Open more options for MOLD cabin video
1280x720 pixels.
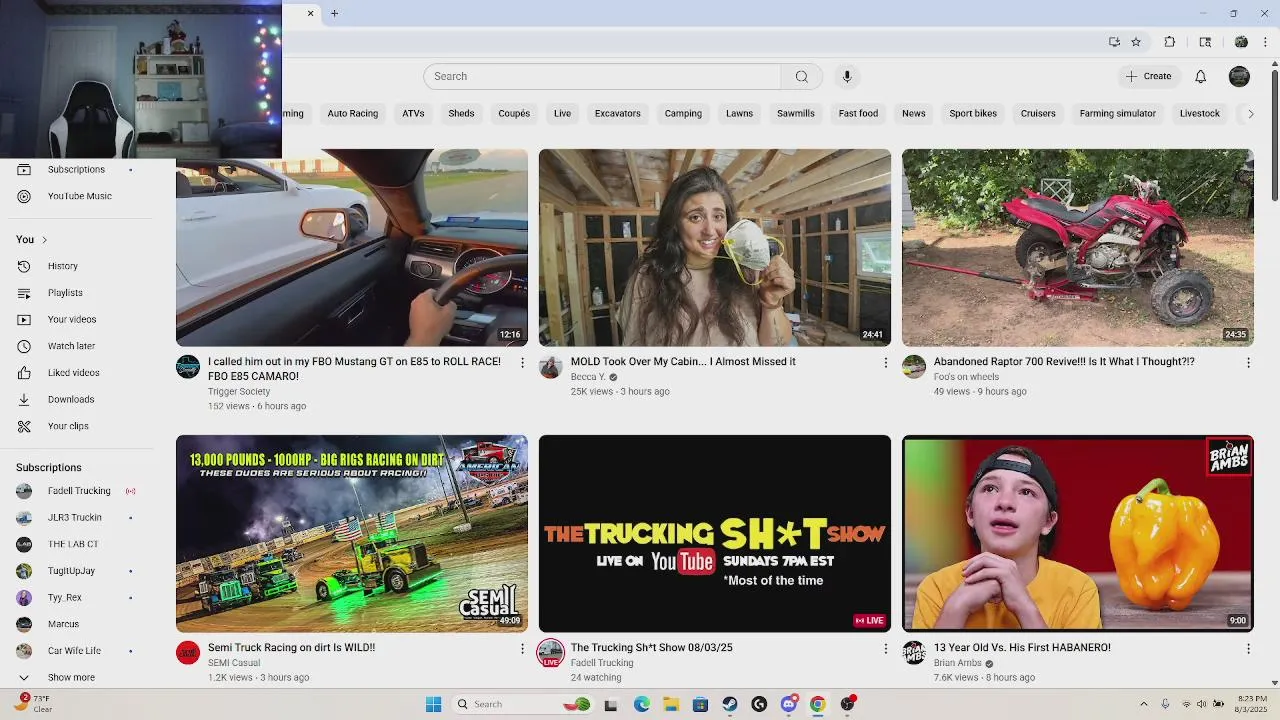(885, 362)
